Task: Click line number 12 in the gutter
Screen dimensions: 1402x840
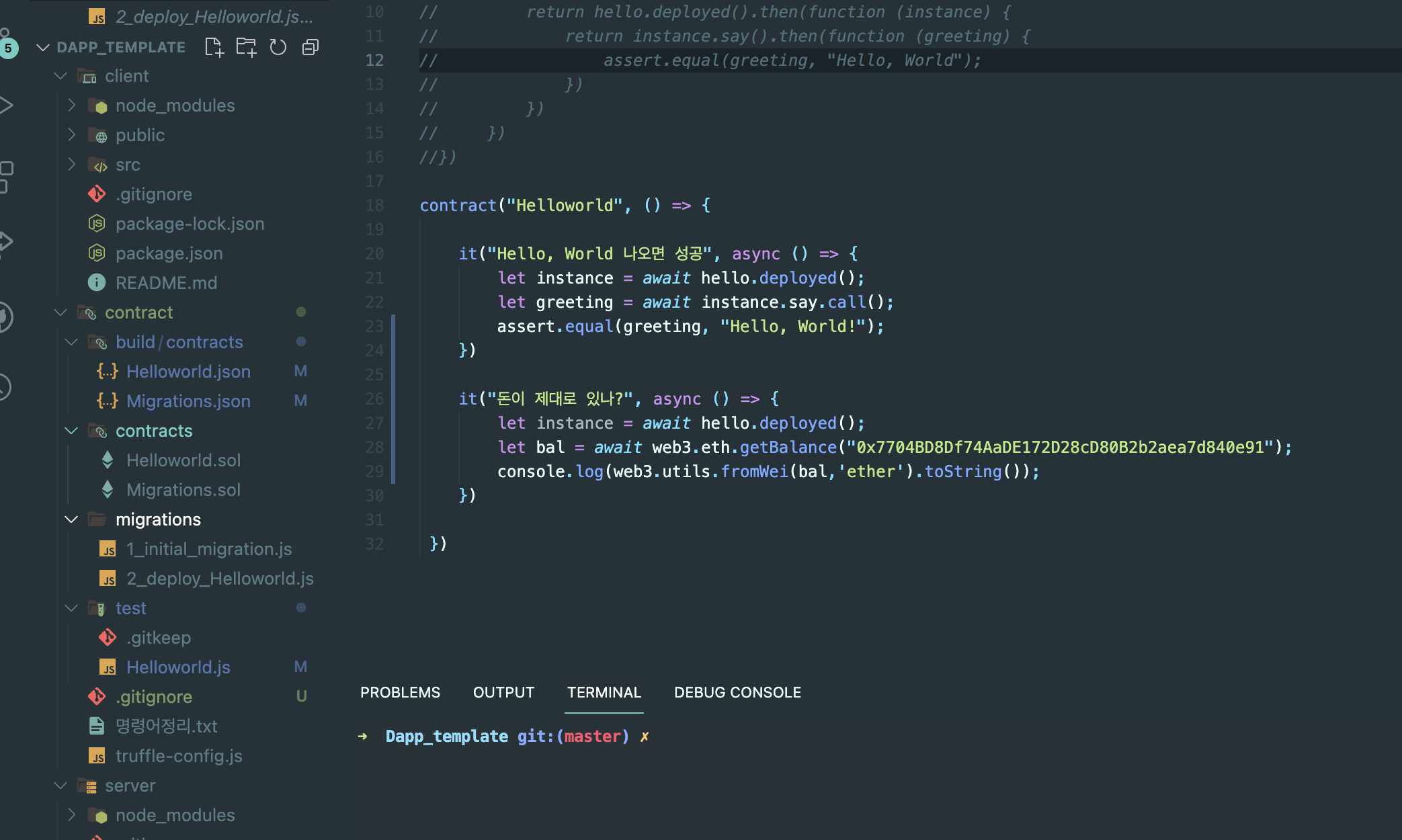Action: click(374, 60)
